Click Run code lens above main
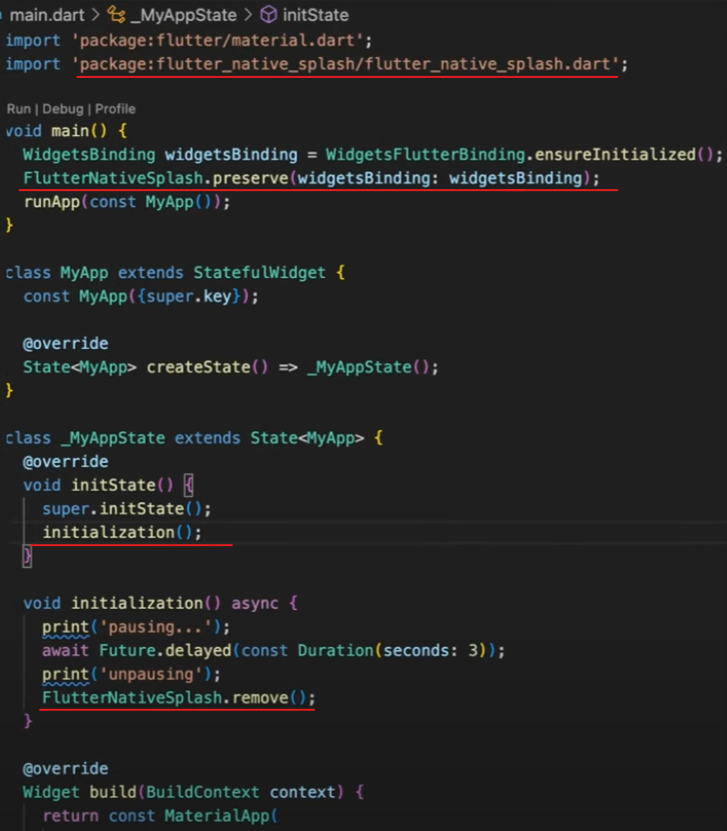This screenshot has height=831, width=727. [x=19, y=109]
